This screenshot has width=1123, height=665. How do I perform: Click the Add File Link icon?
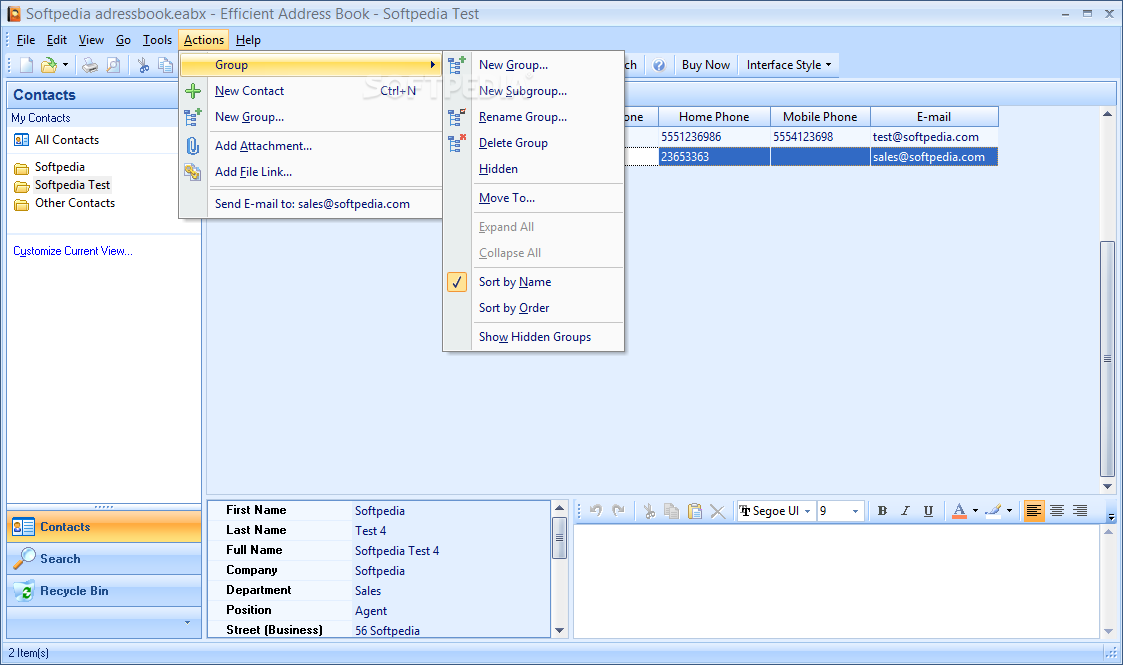pyautogui.click(x=193, y=172)
